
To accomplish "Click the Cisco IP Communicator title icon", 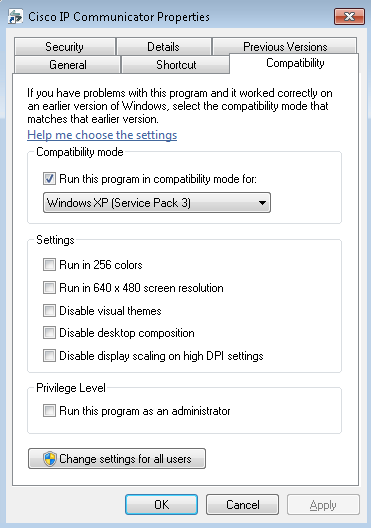I will (15, 16).
